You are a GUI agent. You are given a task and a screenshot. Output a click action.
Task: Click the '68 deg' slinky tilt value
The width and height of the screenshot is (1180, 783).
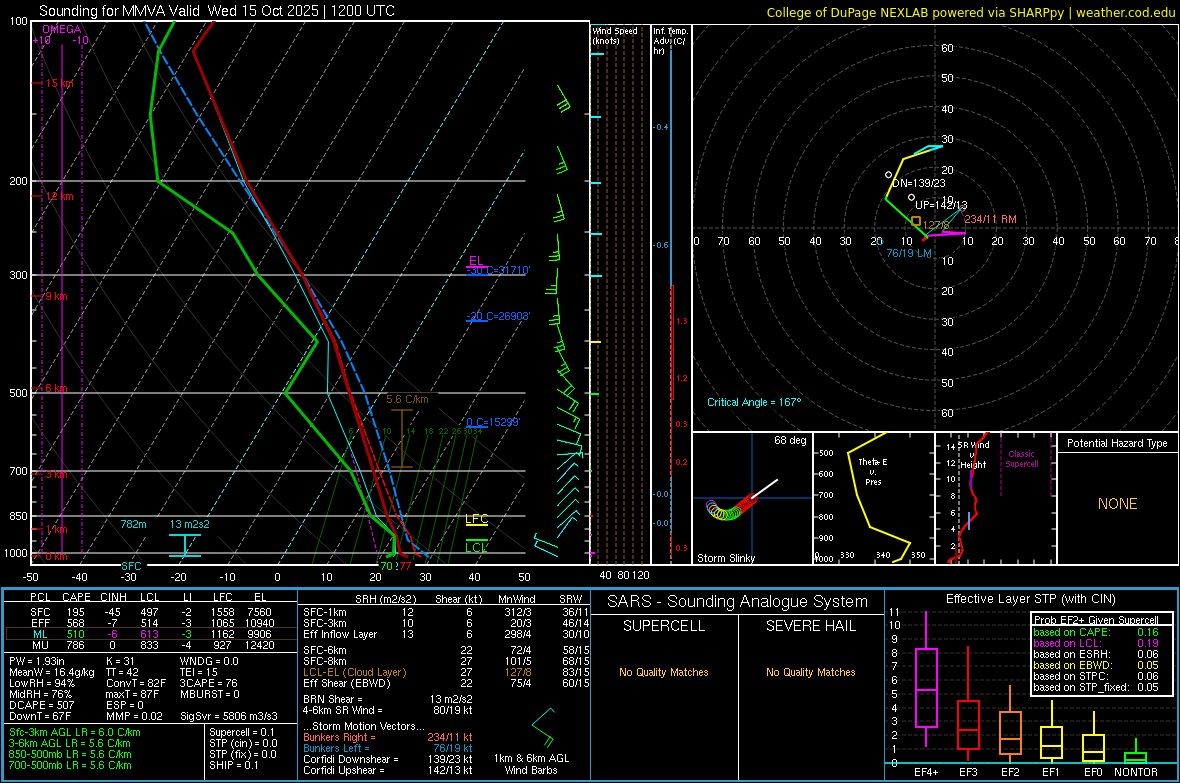point(790,440)
